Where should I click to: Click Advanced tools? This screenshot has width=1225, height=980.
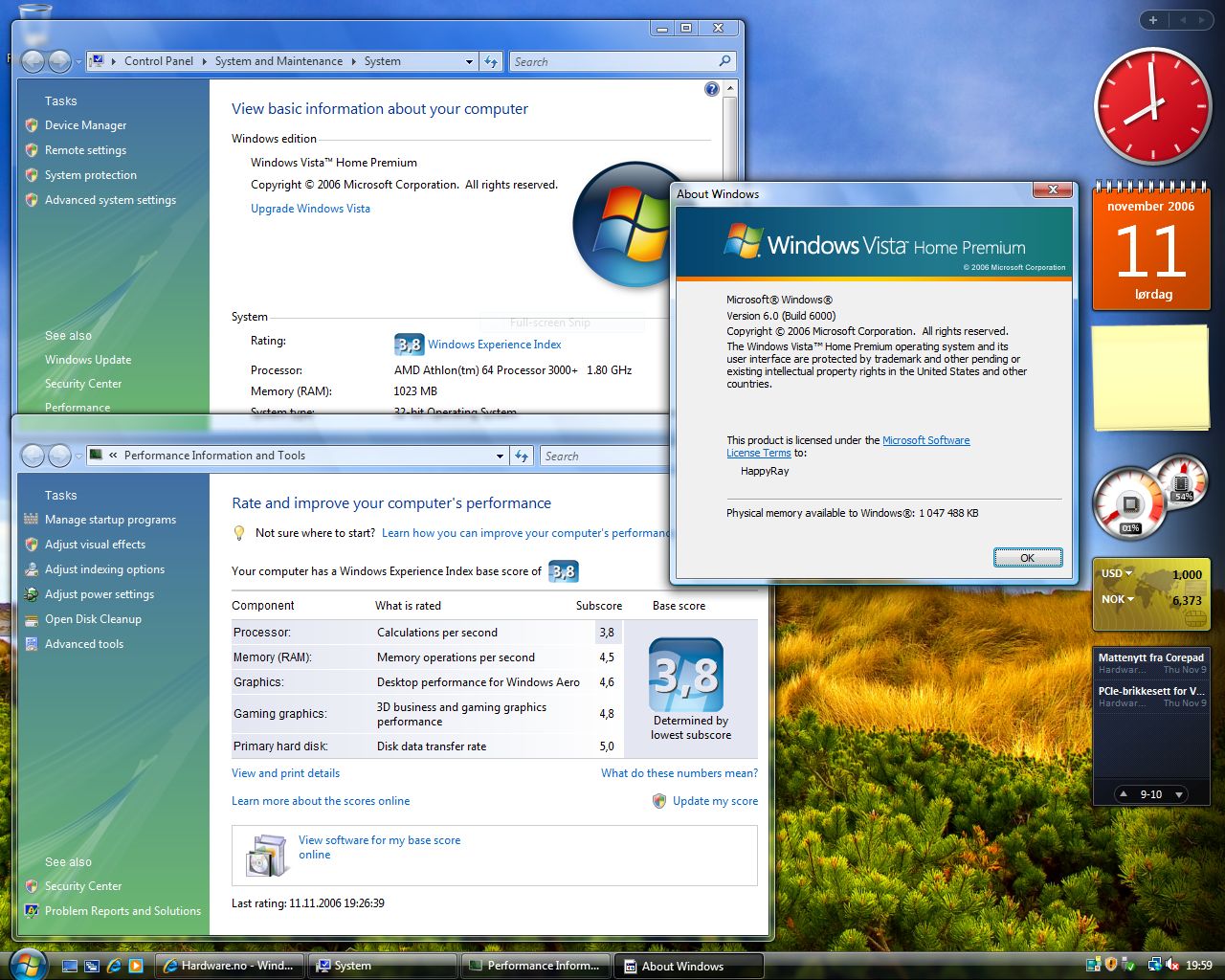point(84,644)
